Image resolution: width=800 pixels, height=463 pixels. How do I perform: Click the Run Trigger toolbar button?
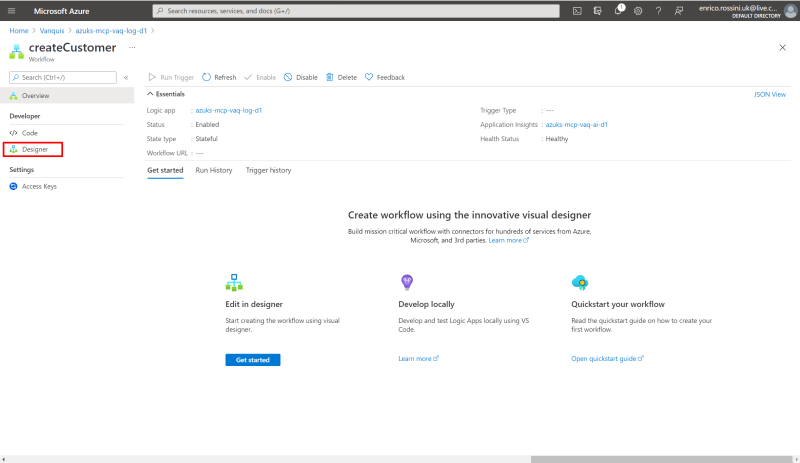171,78
